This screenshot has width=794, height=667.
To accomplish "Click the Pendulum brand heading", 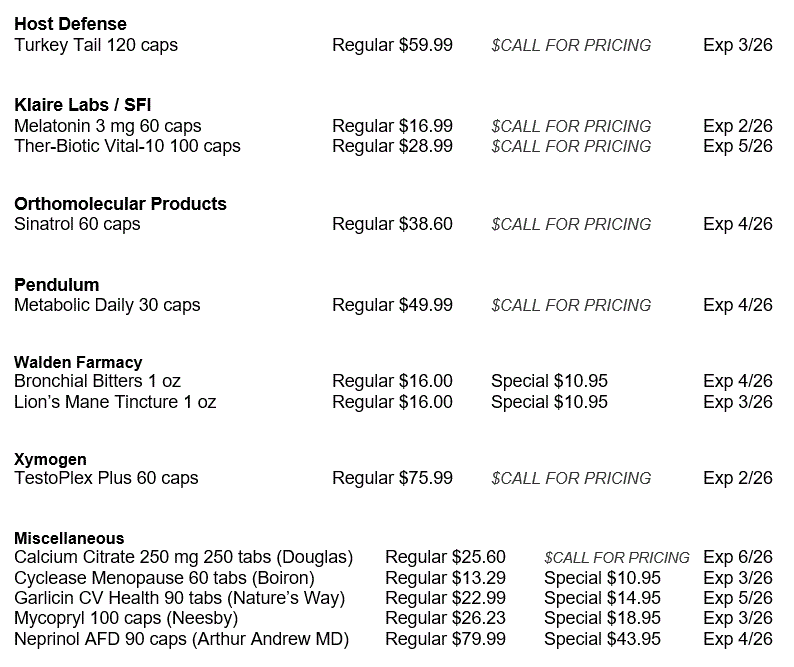I will (57, 285).
